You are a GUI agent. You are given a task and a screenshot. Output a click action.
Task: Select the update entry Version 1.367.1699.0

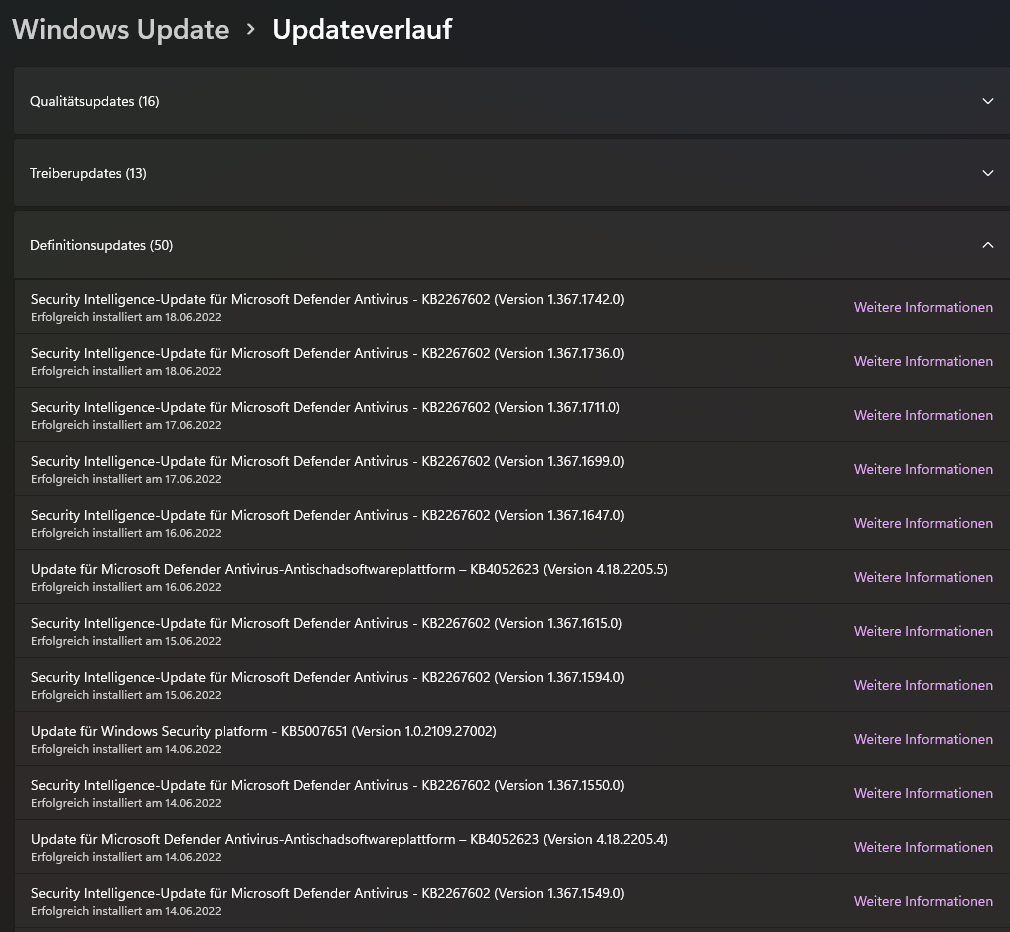(x=512, y=470)
